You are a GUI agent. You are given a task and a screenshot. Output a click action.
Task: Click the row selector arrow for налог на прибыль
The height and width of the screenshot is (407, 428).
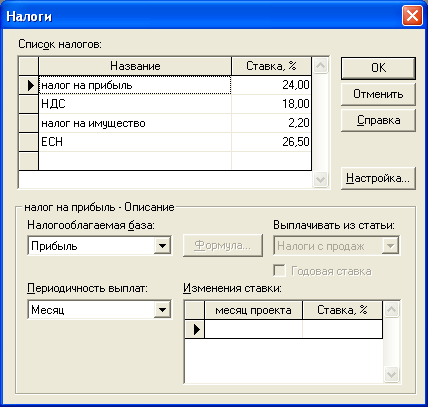click(x=29, y=85)
